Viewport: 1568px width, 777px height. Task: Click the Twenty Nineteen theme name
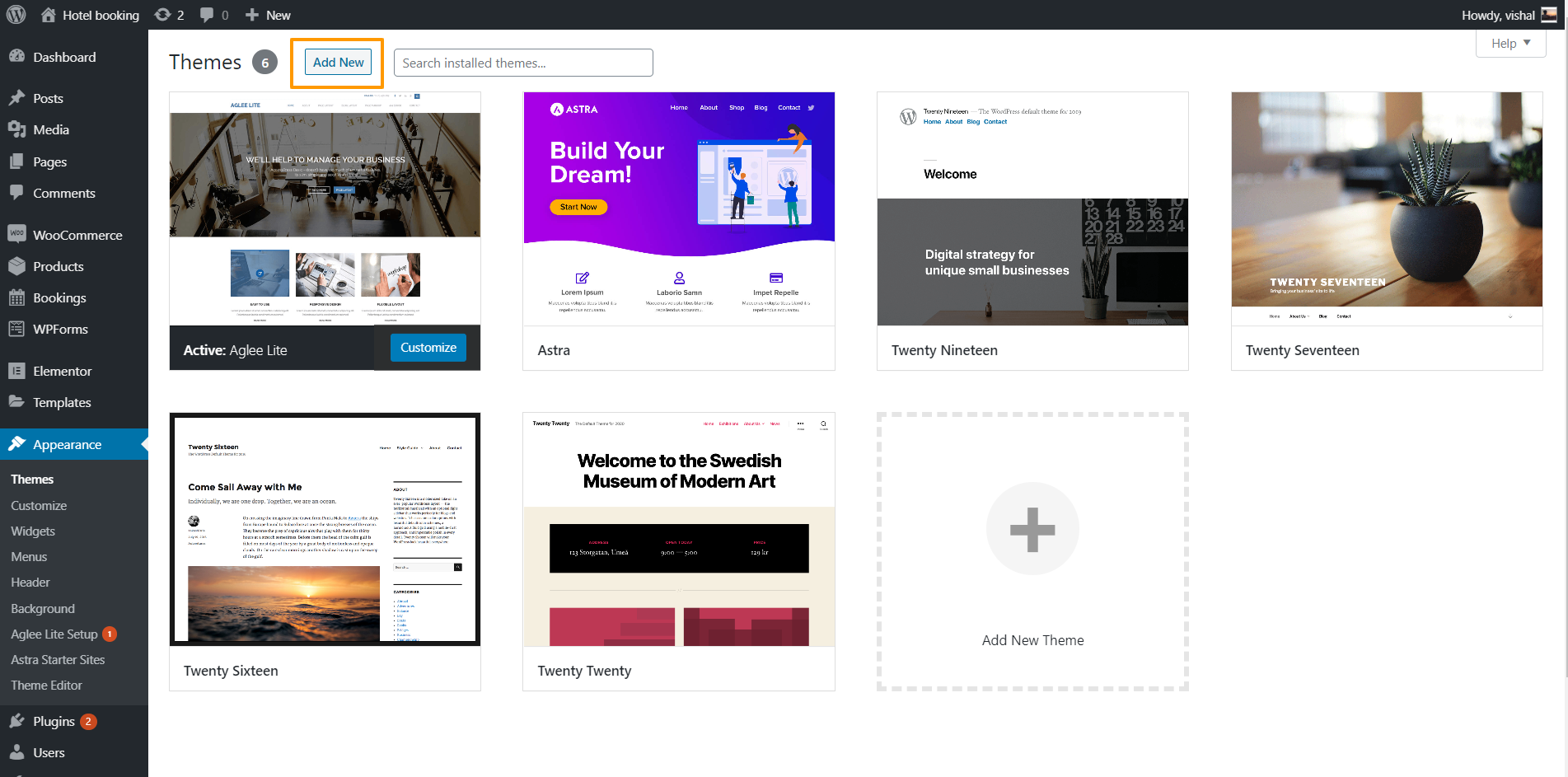click(x=944, y=350)
